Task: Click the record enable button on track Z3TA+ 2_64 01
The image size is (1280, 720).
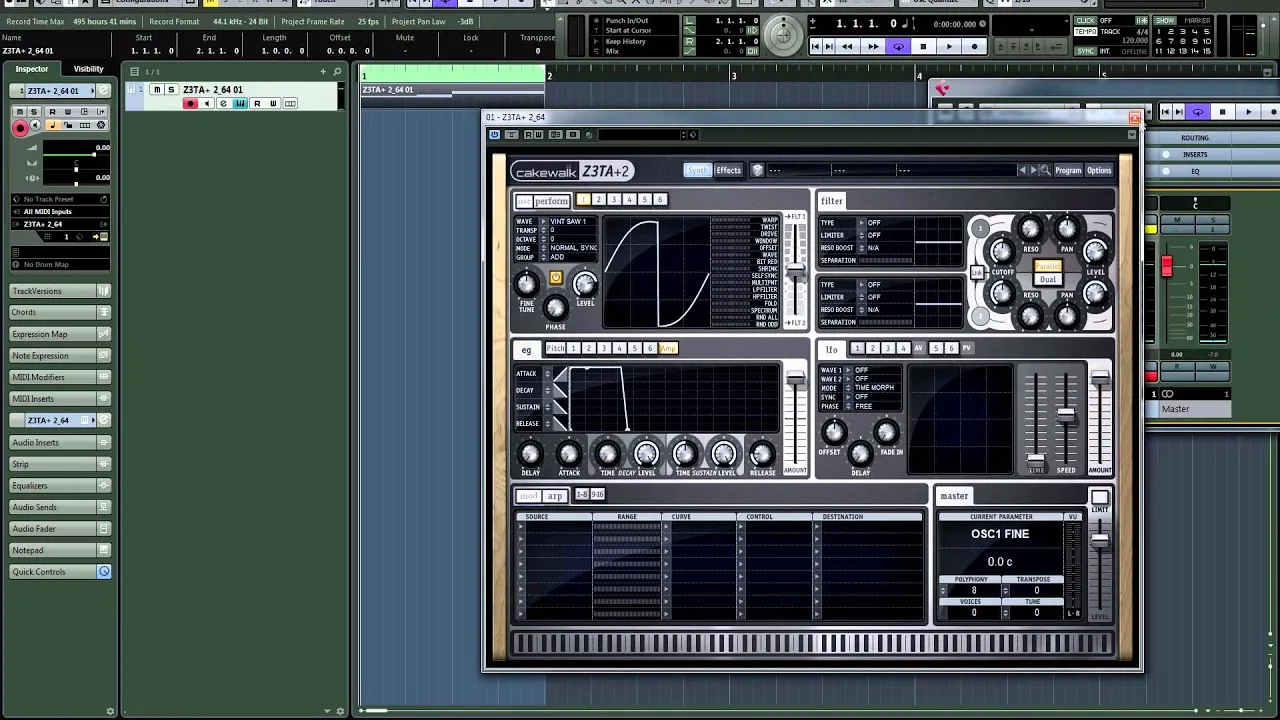Action: coord(190,104)
